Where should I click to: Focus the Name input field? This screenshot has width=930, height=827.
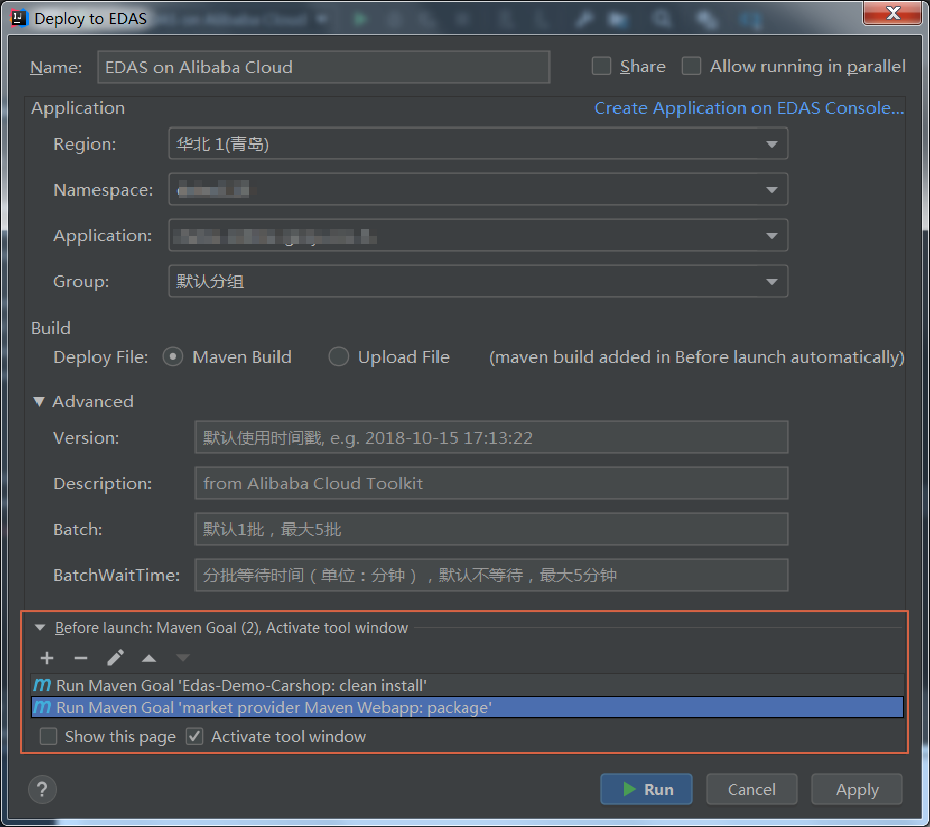(324, 67)
